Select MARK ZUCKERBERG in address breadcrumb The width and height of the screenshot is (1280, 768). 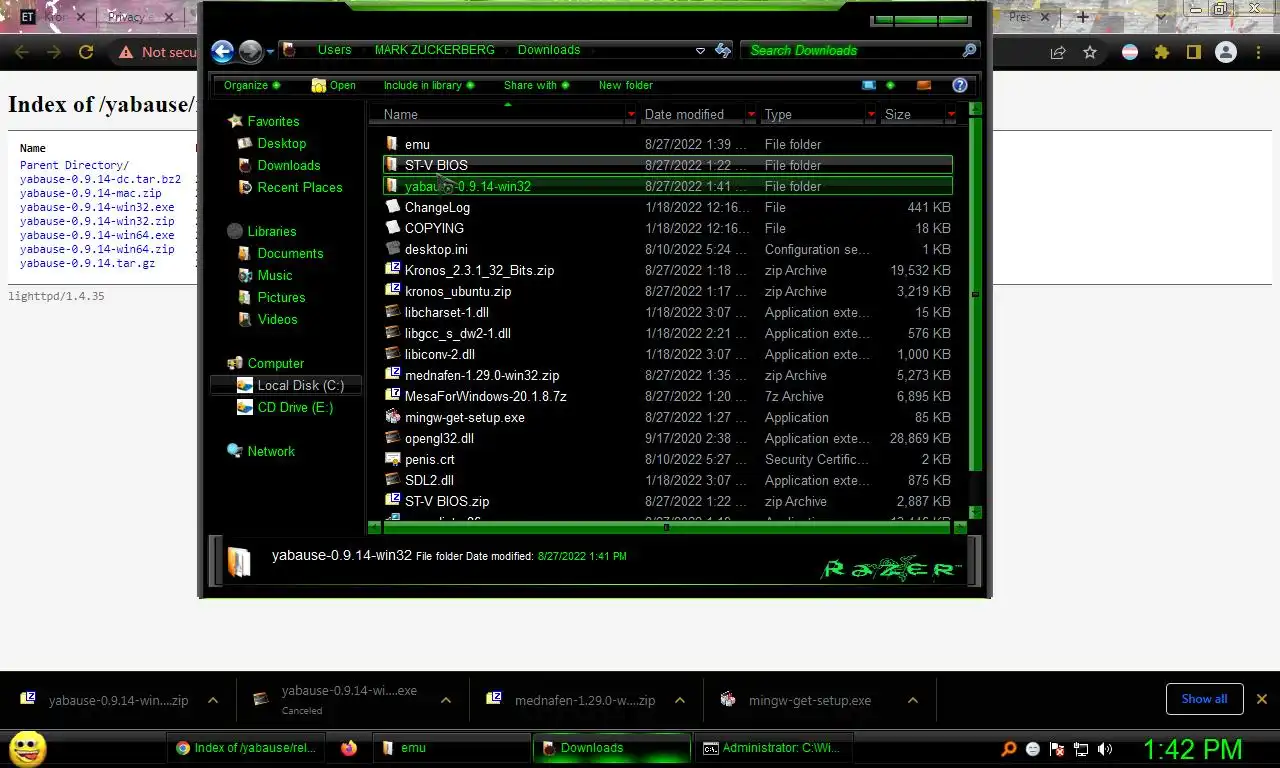point(434,50)
